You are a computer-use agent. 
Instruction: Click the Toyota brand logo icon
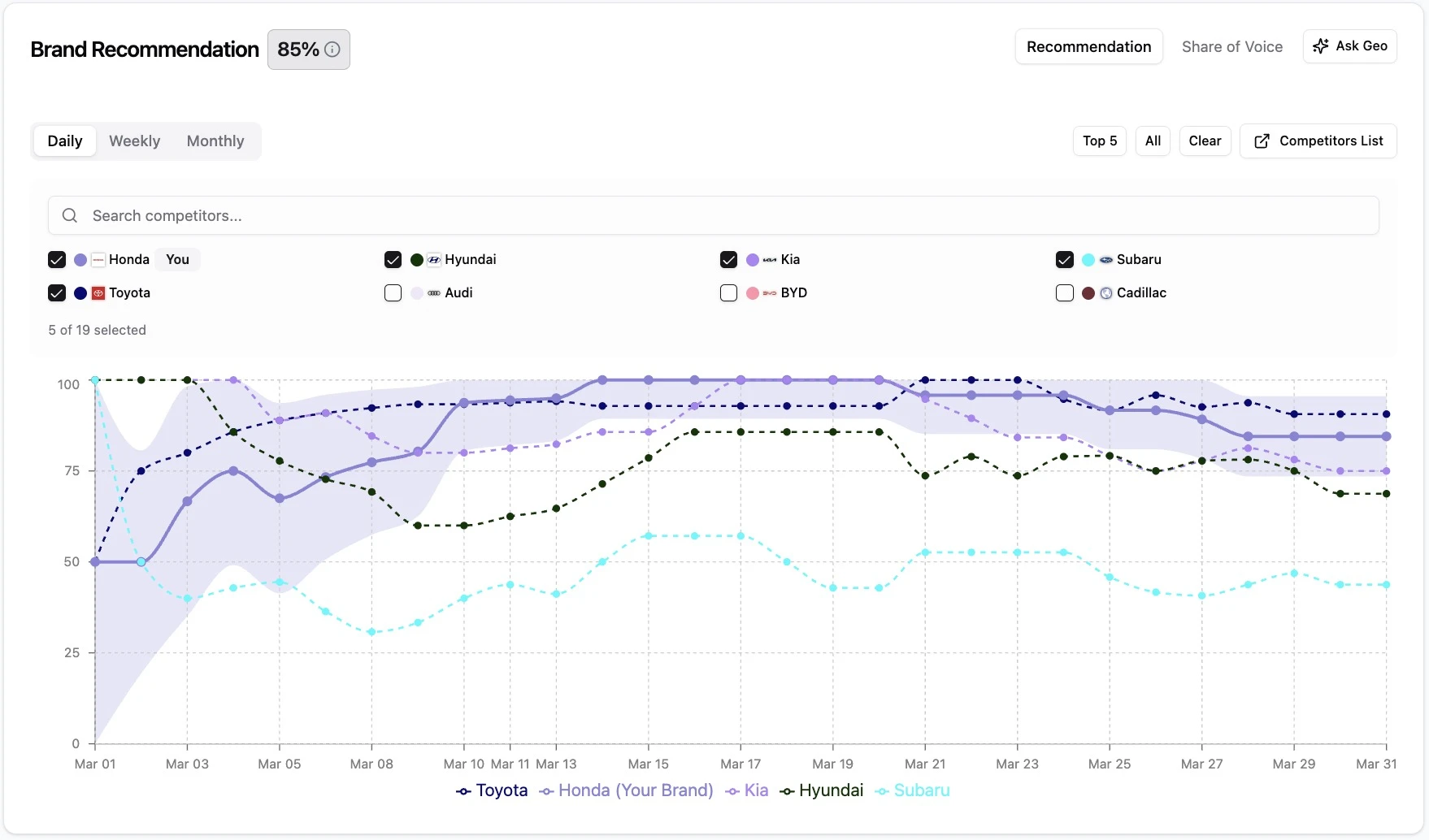pos(98,293)
